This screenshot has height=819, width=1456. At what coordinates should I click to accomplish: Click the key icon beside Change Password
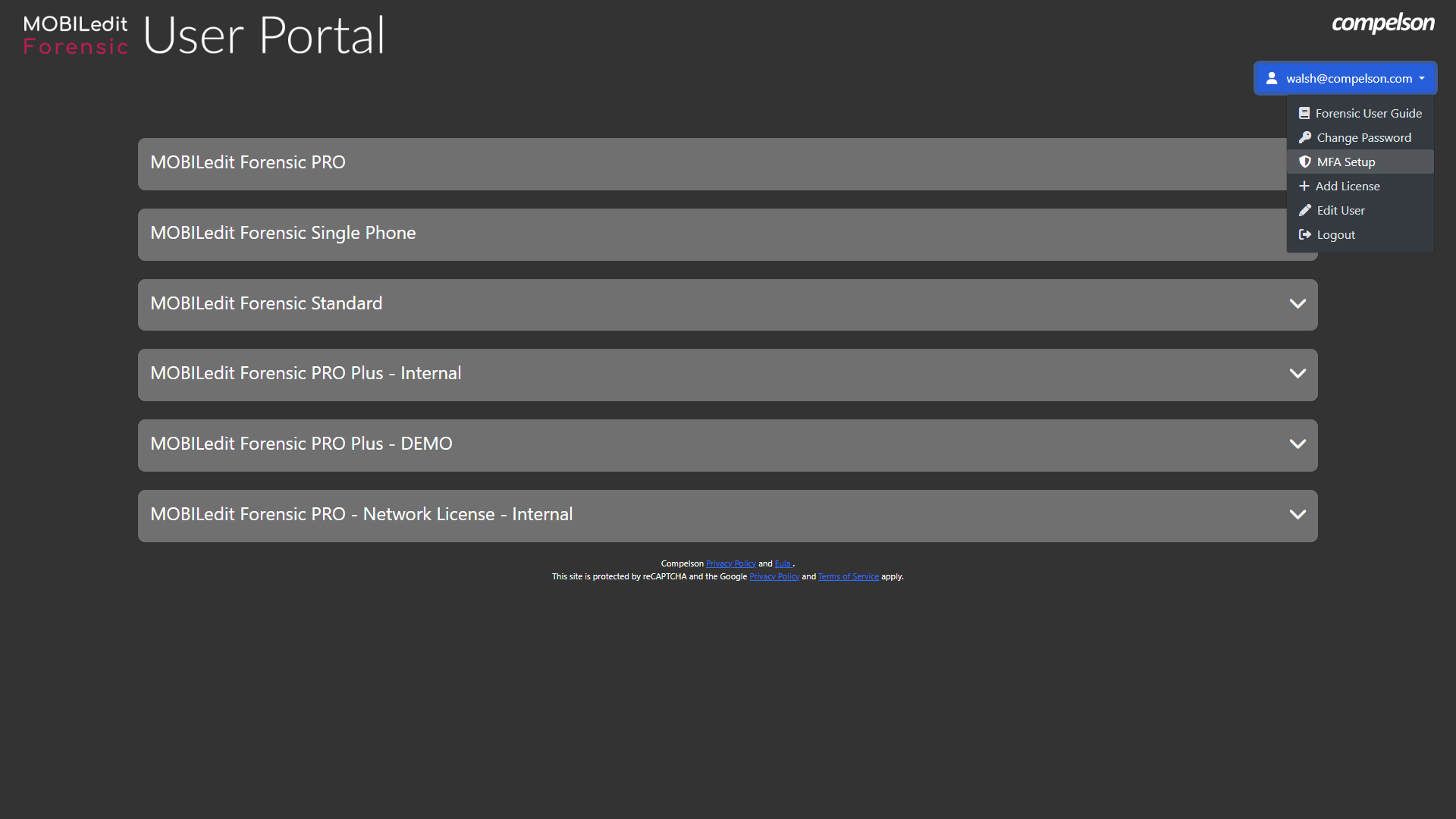tap(1305, 138)
